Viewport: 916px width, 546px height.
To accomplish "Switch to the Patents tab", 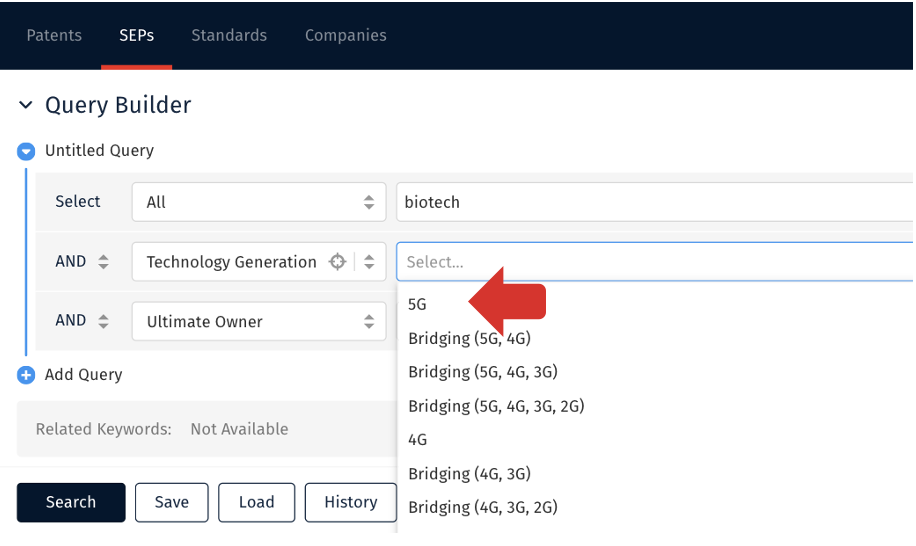I will [x=54, y=36].
